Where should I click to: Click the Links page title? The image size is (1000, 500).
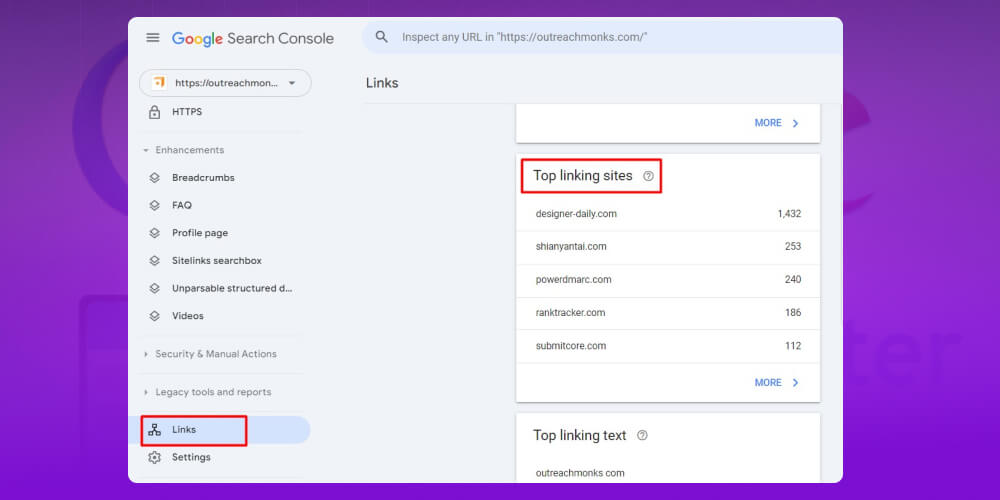pyautogui.click(x=382, y=83)
